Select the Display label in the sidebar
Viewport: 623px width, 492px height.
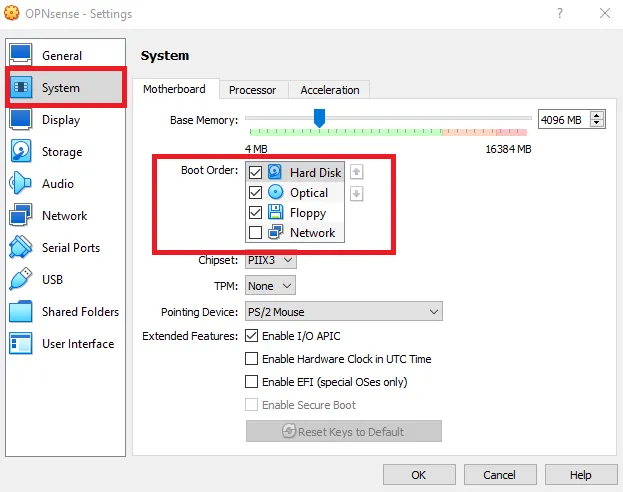point(61,120)
